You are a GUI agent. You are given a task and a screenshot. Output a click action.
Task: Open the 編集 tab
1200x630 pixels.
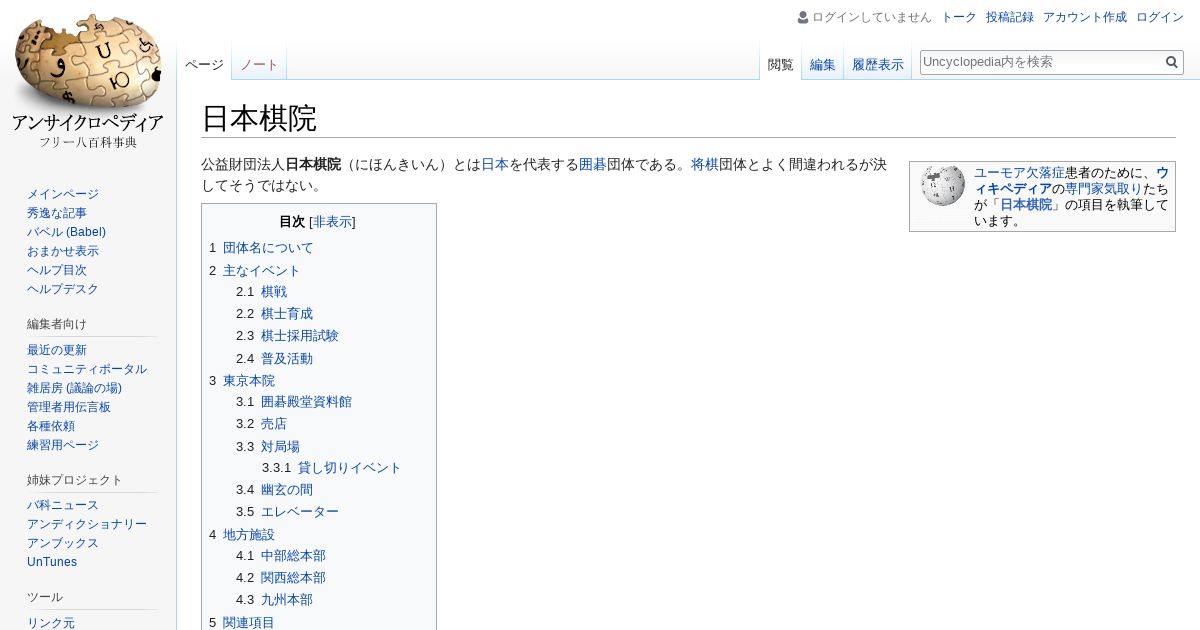(823, 65)
